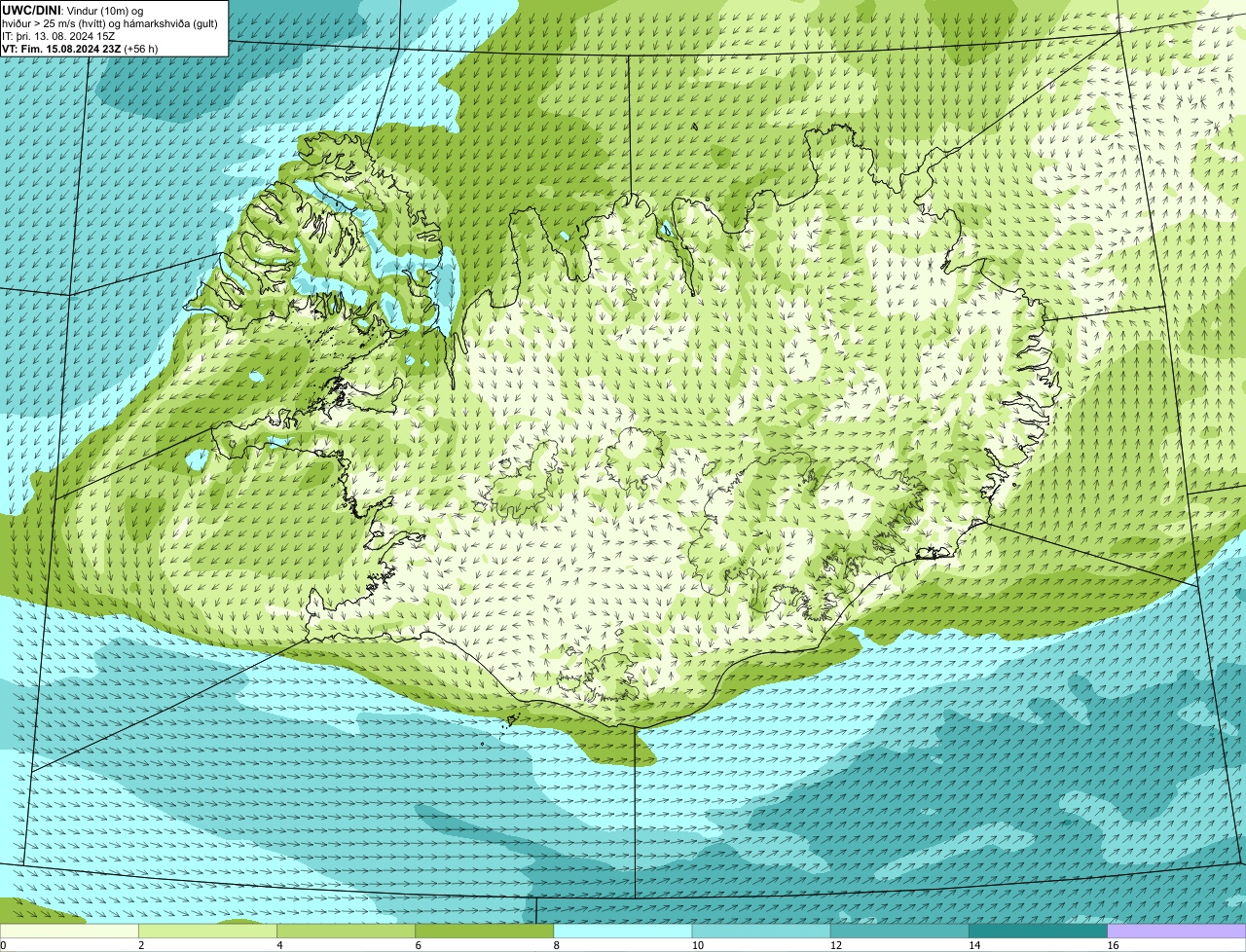Click the '10' label on the color scale
Image resolution: width=1246 pixels, height=952 pixels.
[698, 945]
